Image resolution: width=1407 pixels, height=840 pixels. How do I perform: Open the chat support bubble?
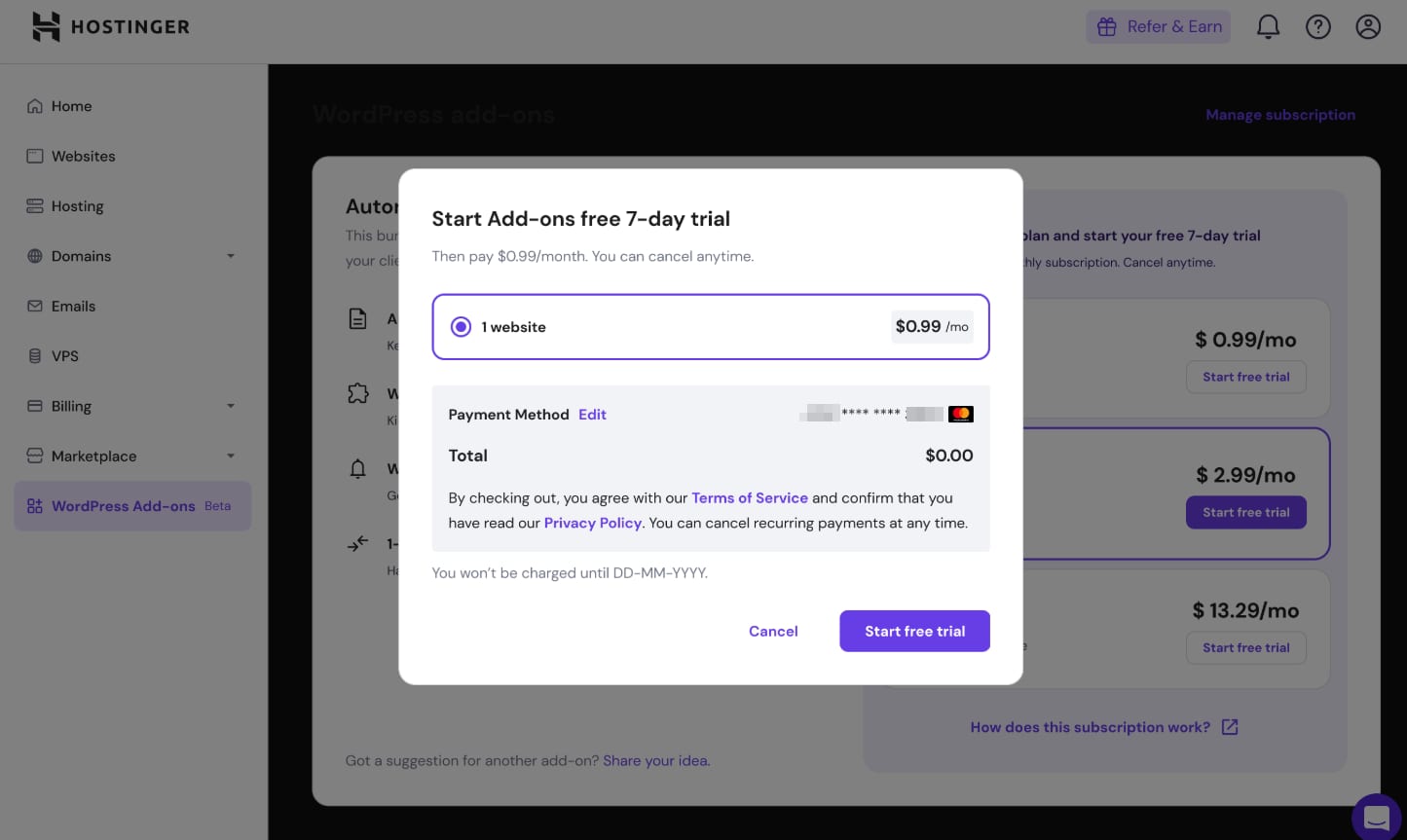tap(1378, 816)
